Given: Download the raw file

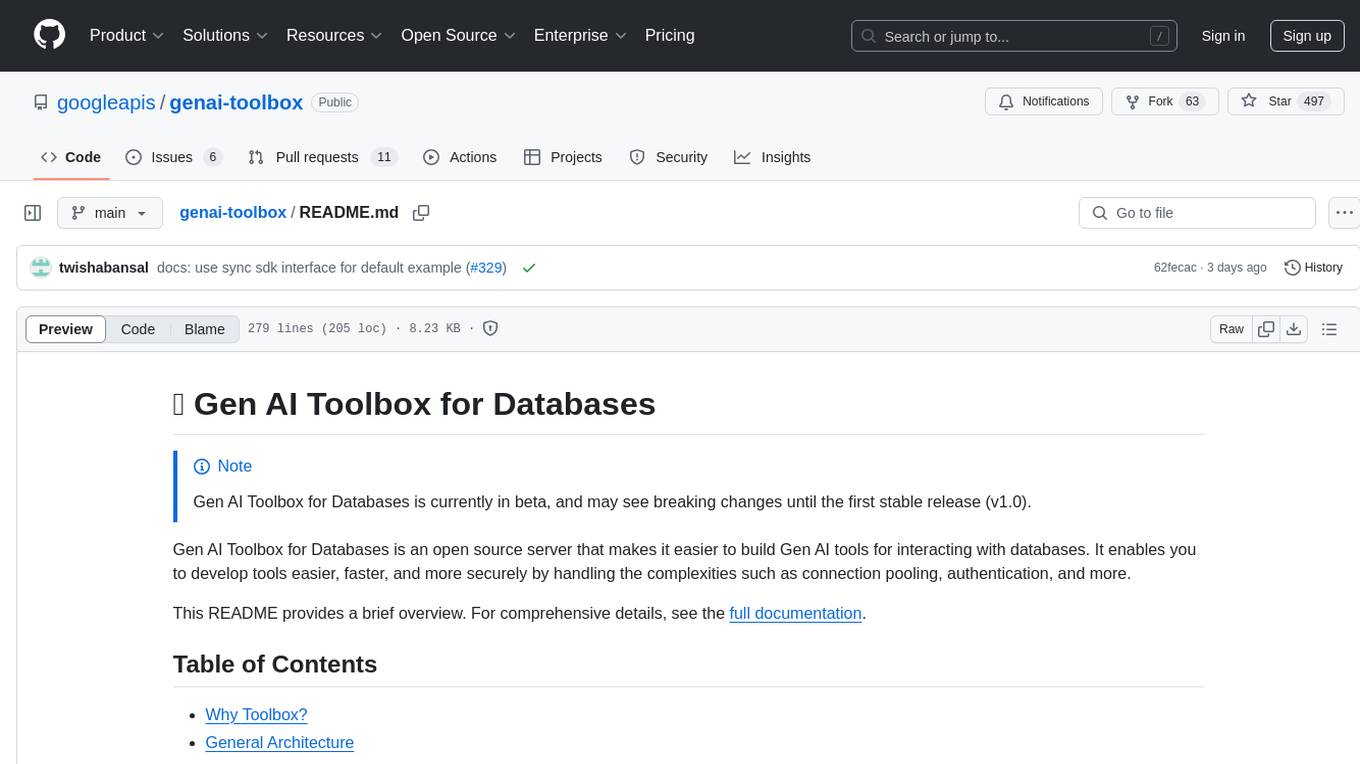Looking at the screenshot, I should point(1294,329).
